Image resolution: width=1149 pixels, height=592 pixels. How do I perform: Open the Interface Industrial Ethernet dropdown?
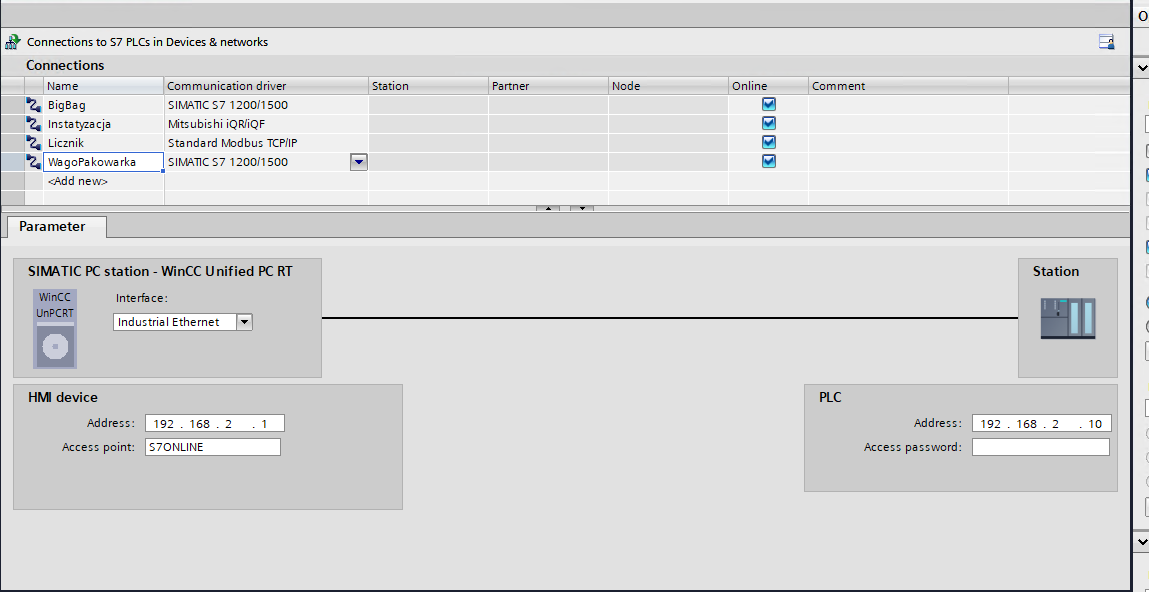(x=245, y=322)
